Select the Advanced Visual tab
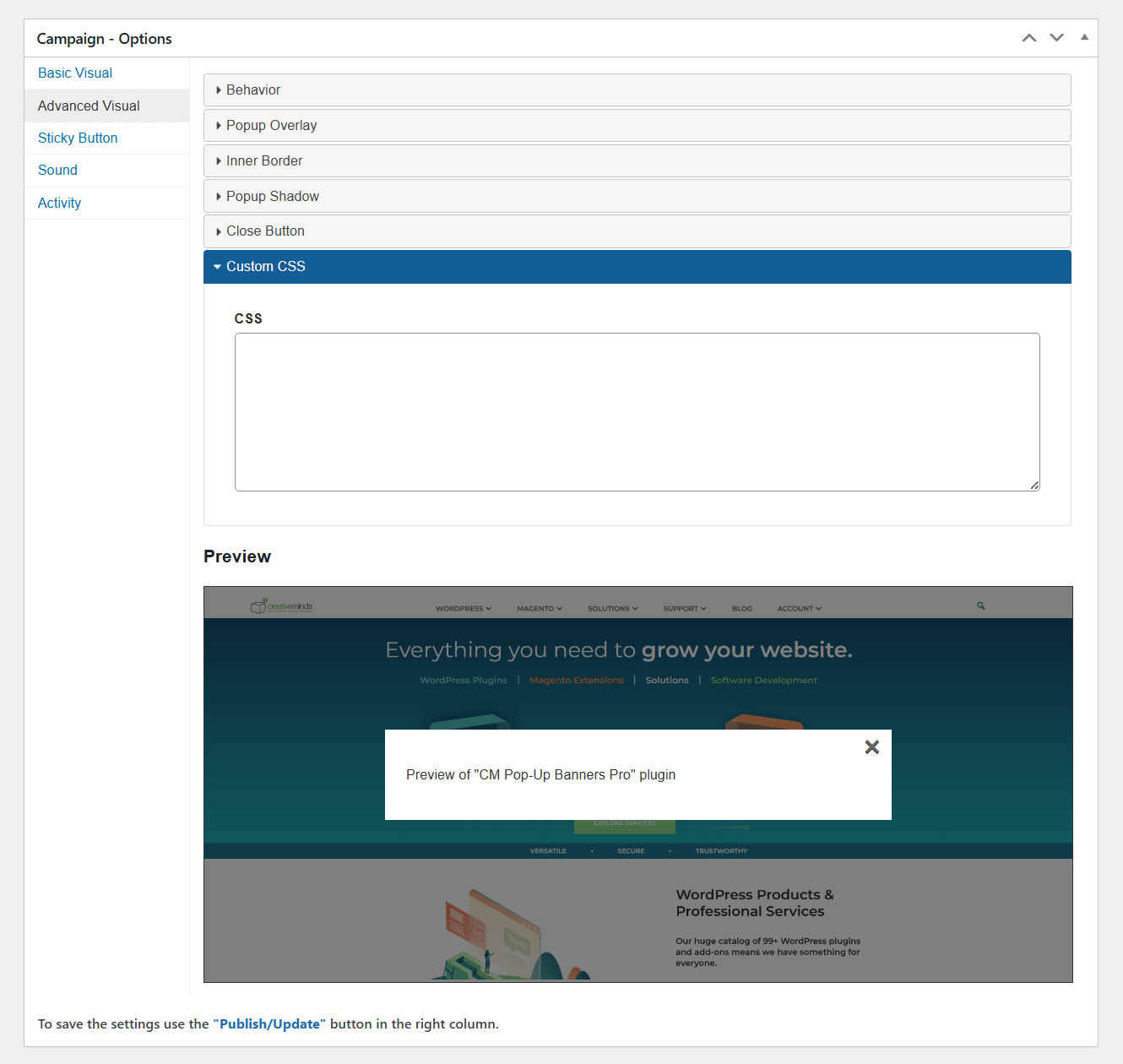Screen dimensions: 1123x1064 pos(89,106)
